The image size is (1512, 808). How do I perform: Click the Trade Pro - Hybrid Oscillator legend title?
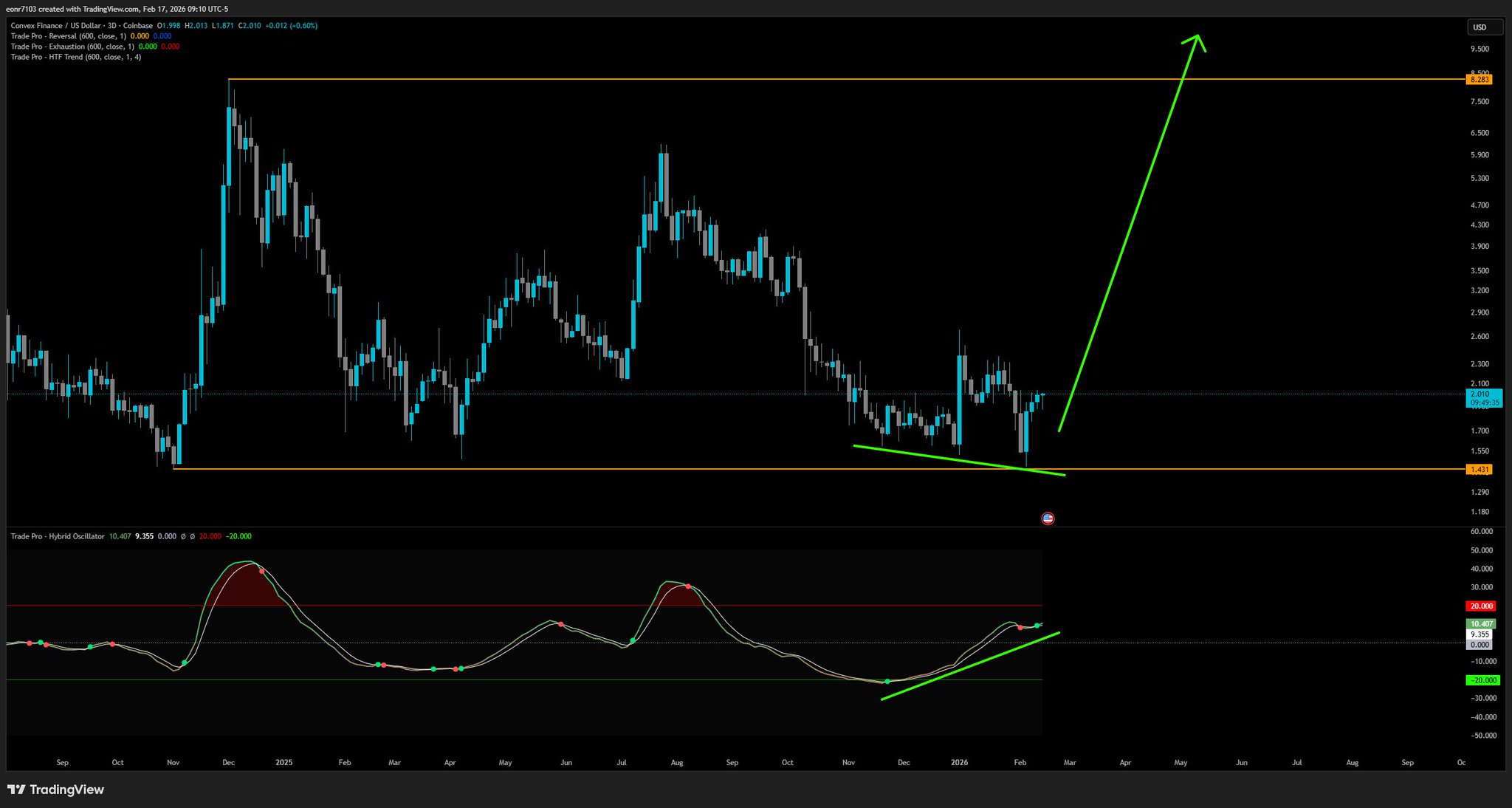pos(58,536)
